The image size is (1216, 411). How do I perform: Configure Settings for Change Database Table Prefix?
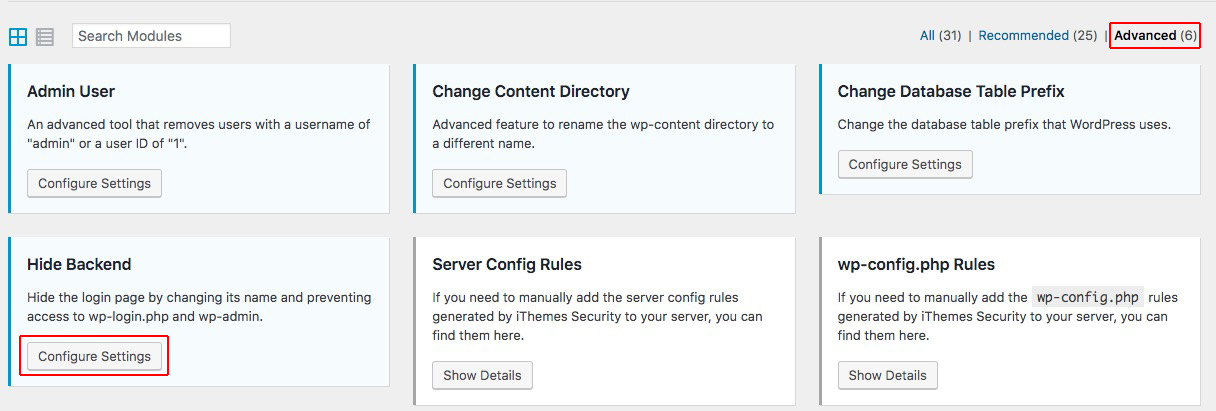(x=905, y=164)
